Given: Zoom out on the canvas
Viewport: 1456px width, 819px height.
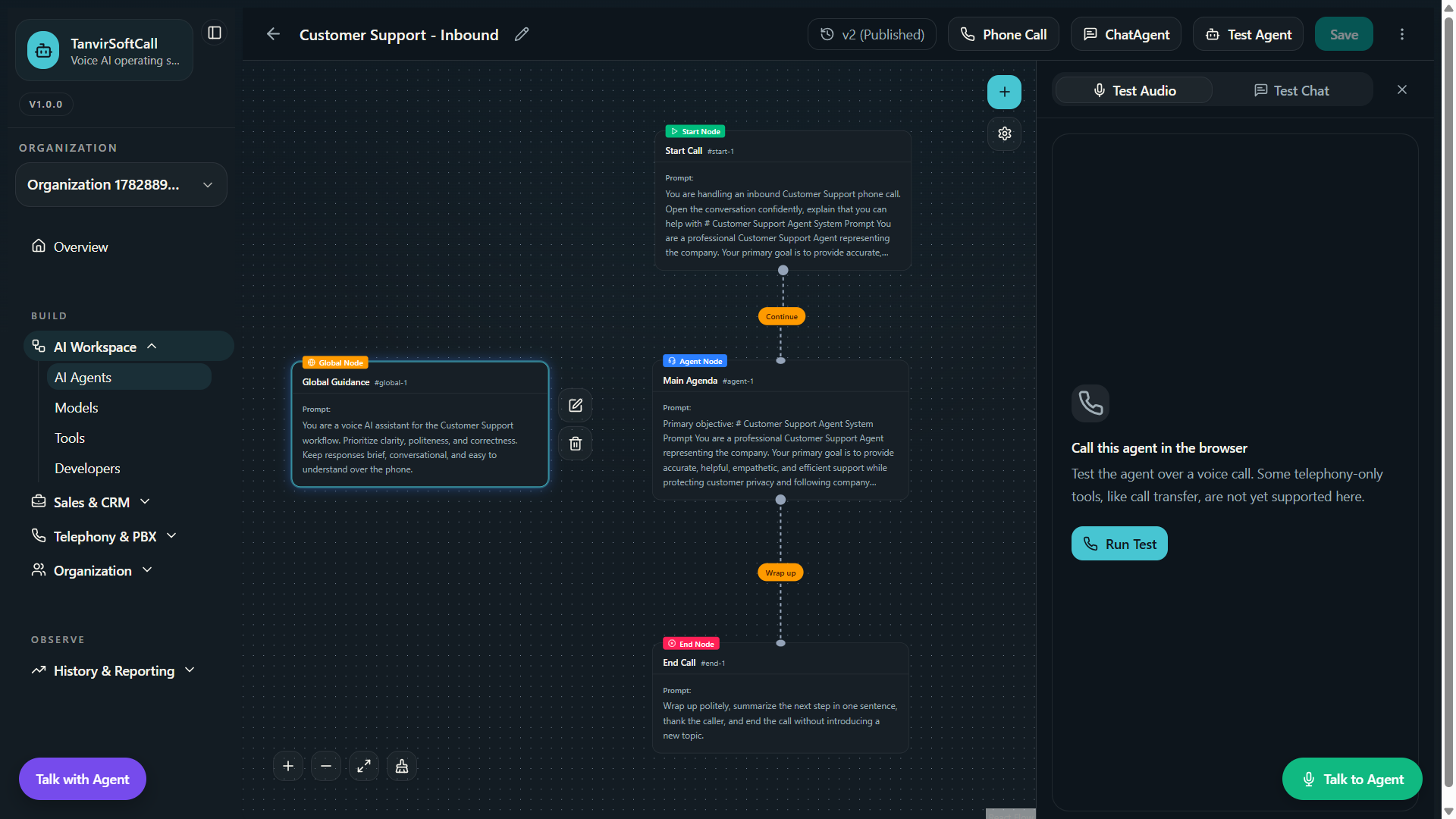Looking at the screenshot, I should pos(326,766).
